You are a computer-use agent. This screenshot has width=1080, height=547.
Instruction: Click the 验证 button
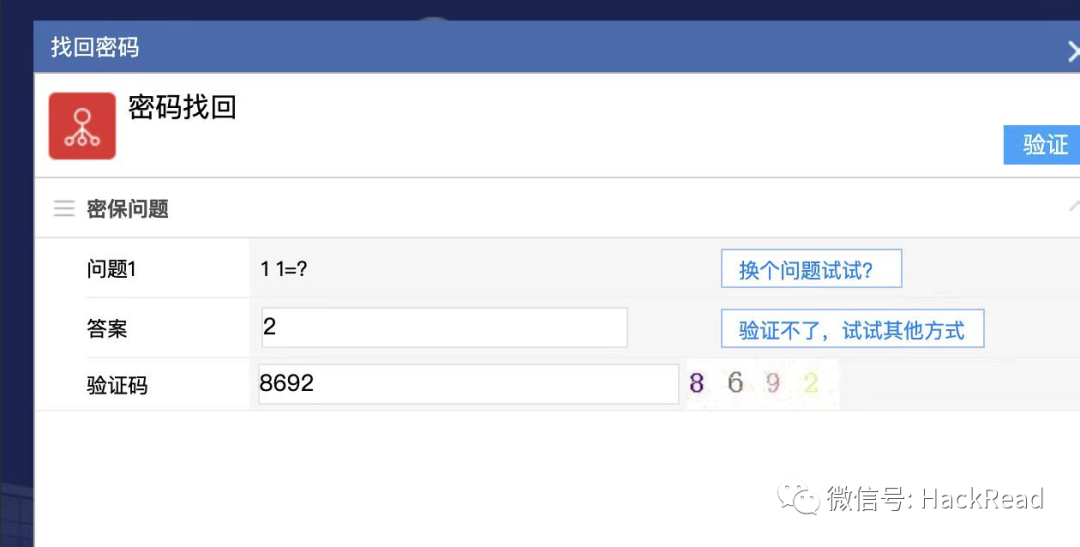click(x=1041, y=145)
